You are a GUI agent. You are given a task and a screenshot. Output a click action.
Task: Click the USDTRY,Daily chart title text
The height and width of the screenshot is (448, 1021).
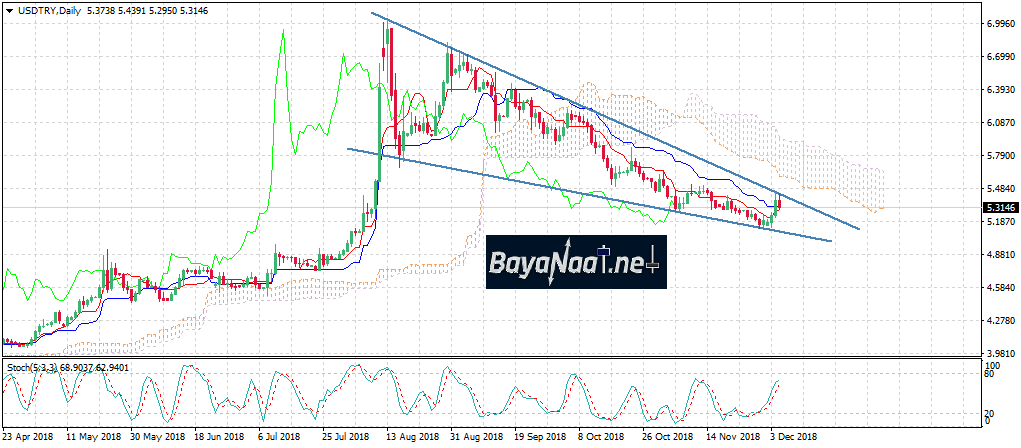pyautogui.click(x=46, y=9)
